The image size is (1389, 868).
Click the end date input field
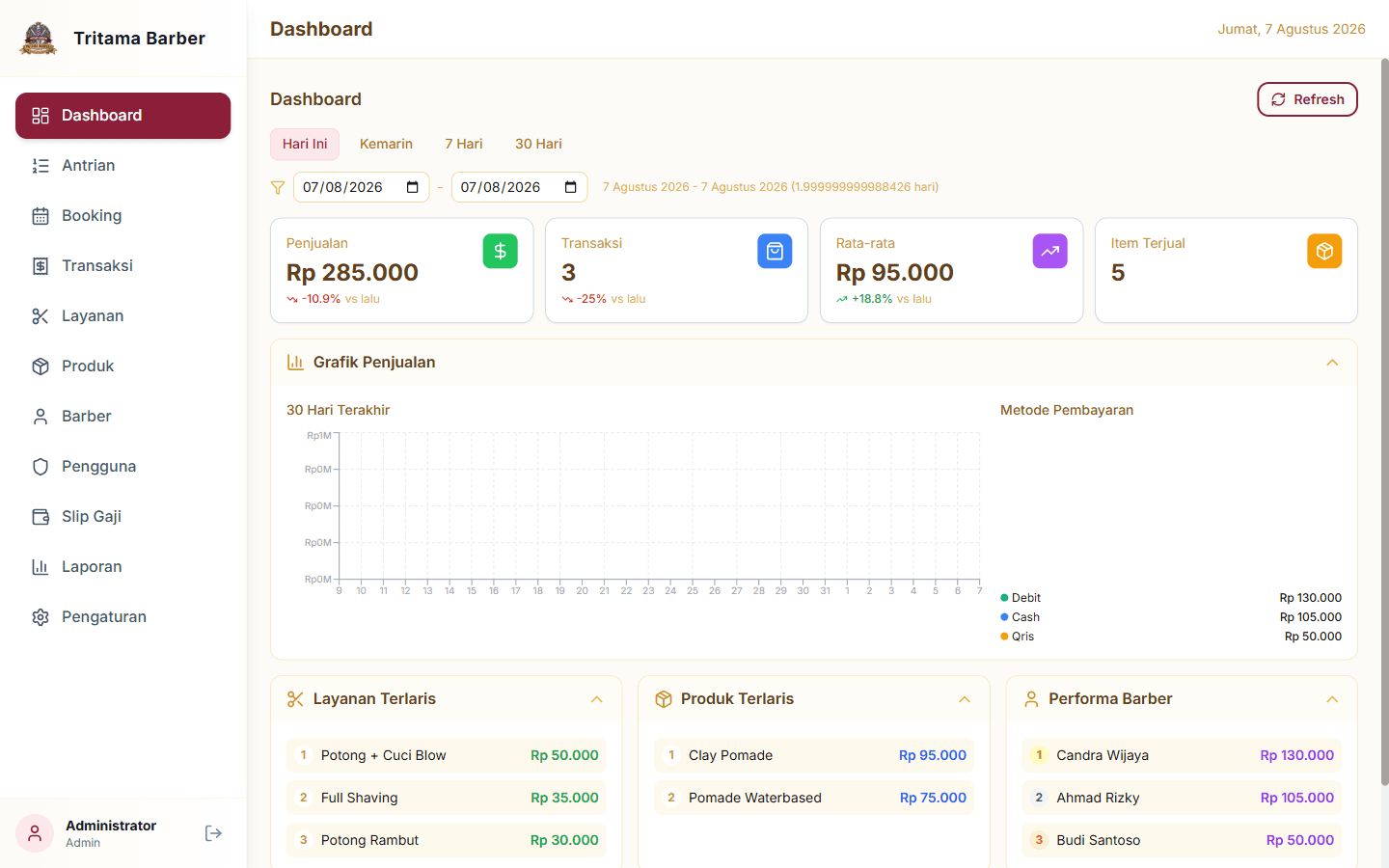(x=519, y=187)
